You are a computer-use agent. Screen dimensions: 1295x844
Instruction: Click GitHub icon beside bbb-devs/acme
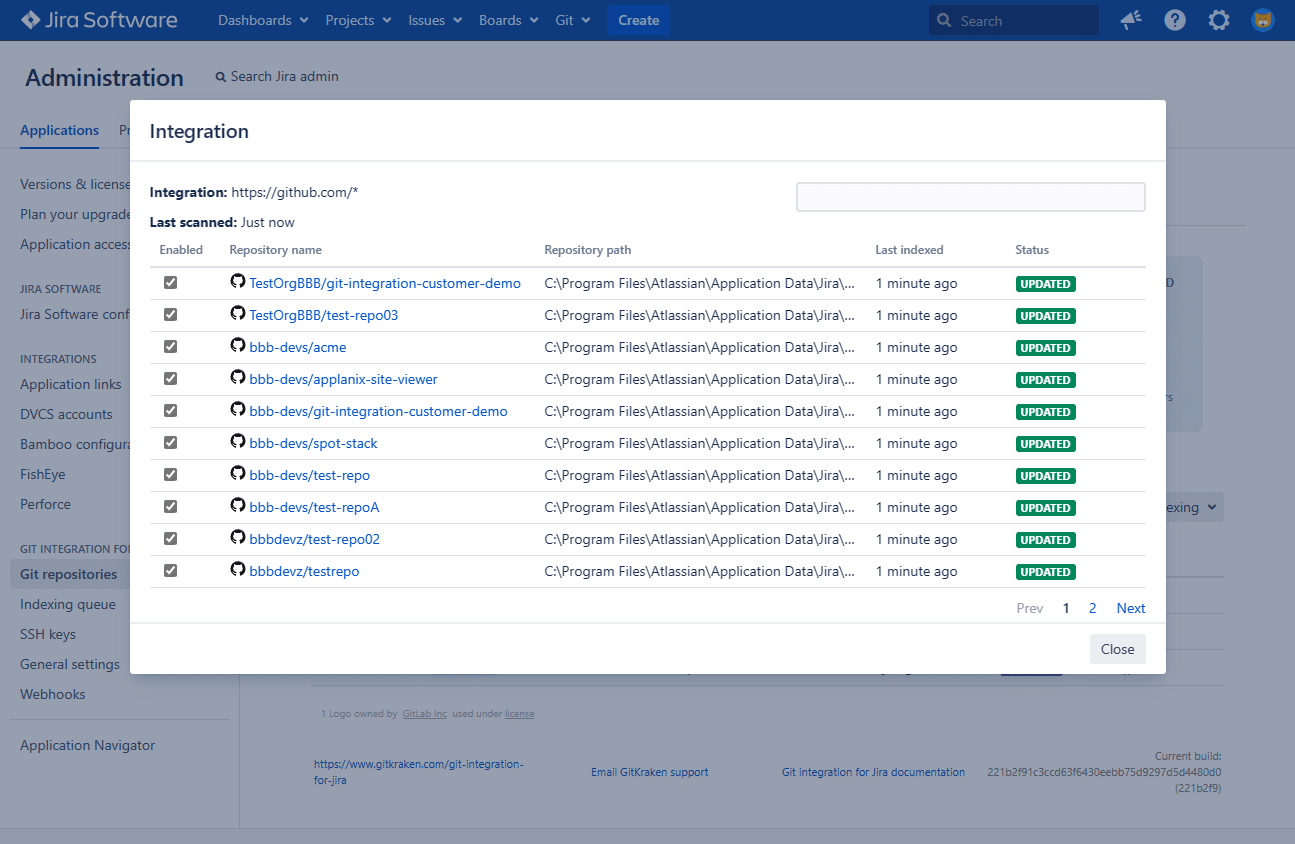click(x=238, y=346)
